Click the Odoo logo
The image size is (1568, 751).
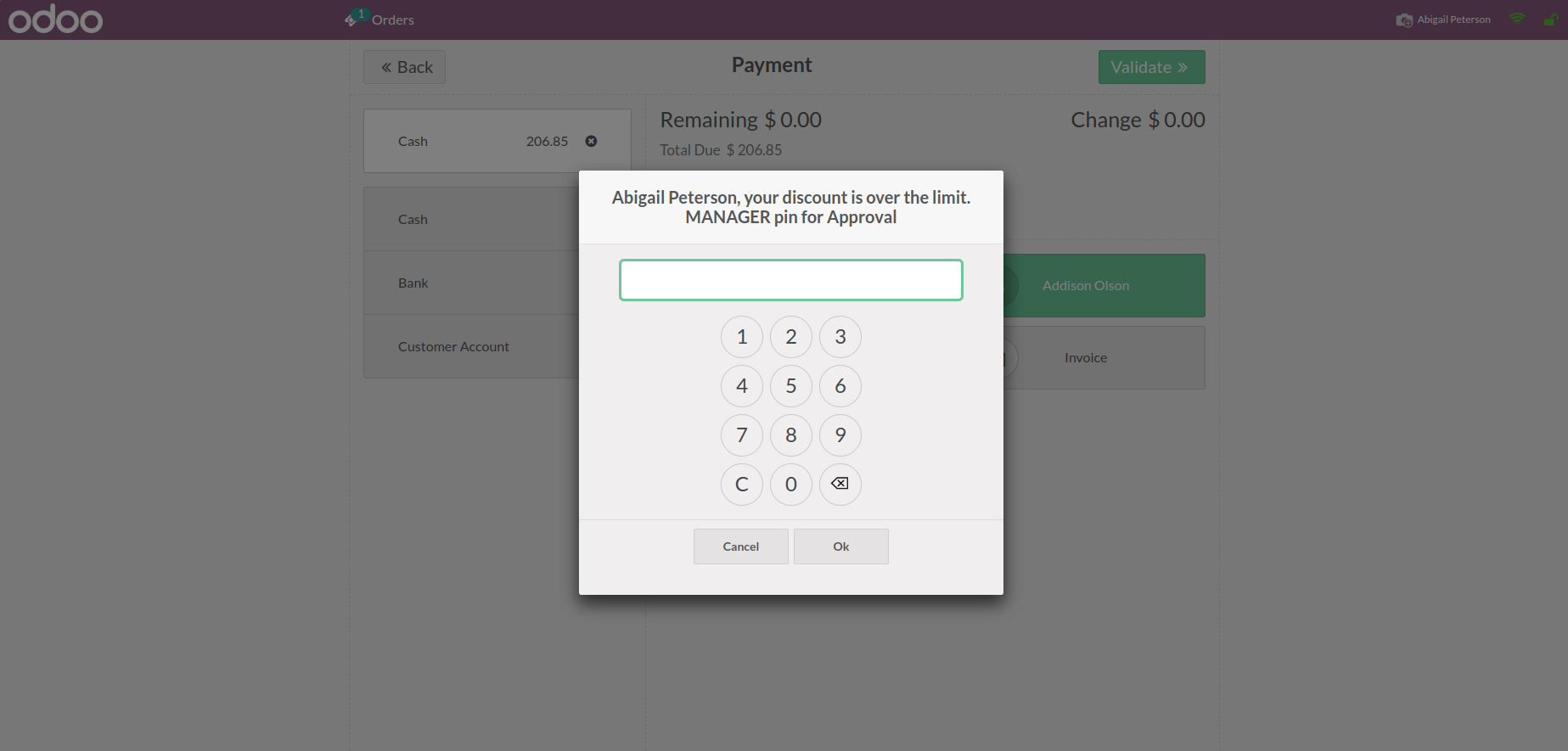click(x=55, y=20)
